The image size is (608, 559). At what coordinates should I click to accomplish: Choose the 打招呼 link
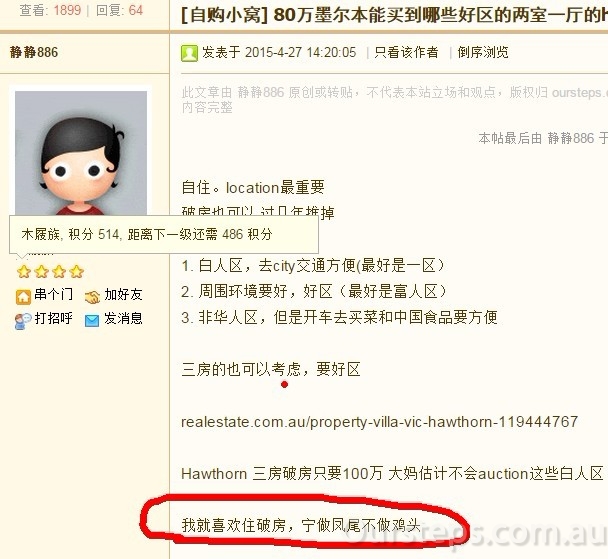(54, 318)
